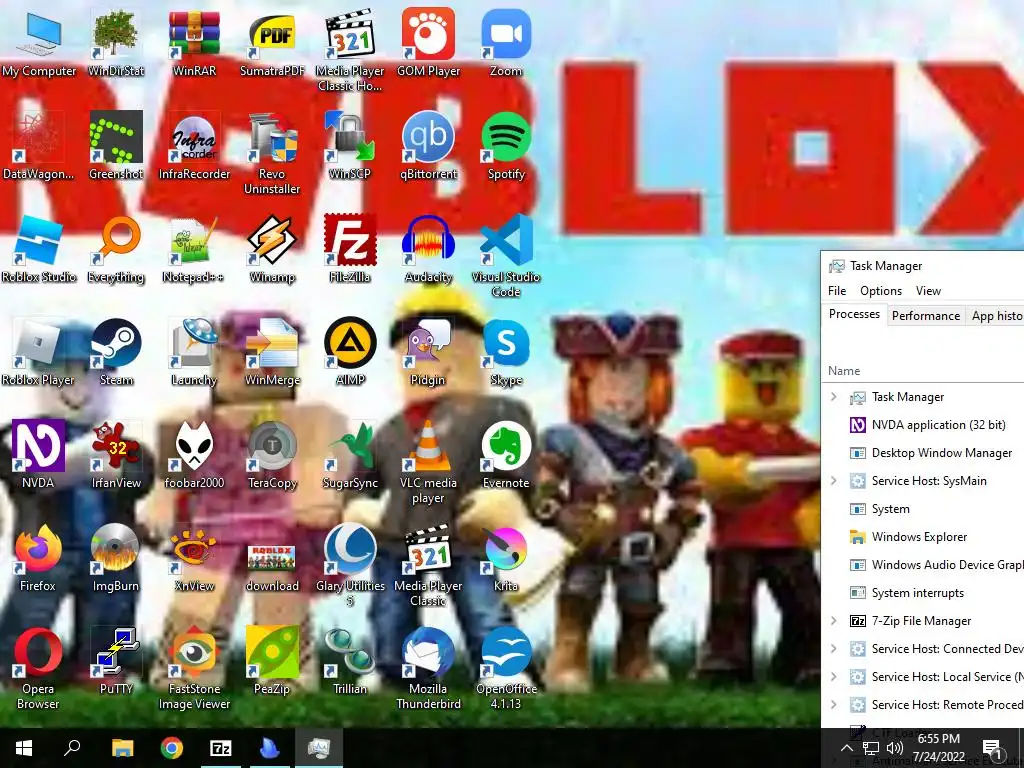Expand Service Host: SysMain row
Screen dimensions: 1024x768
point(834,481)
